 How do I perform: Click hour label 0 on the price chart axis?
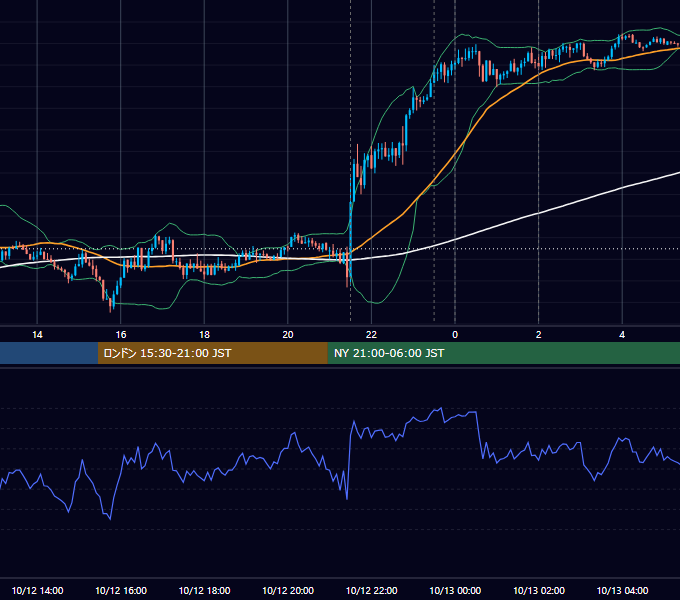pyautogui.click(x=455, y=335)
